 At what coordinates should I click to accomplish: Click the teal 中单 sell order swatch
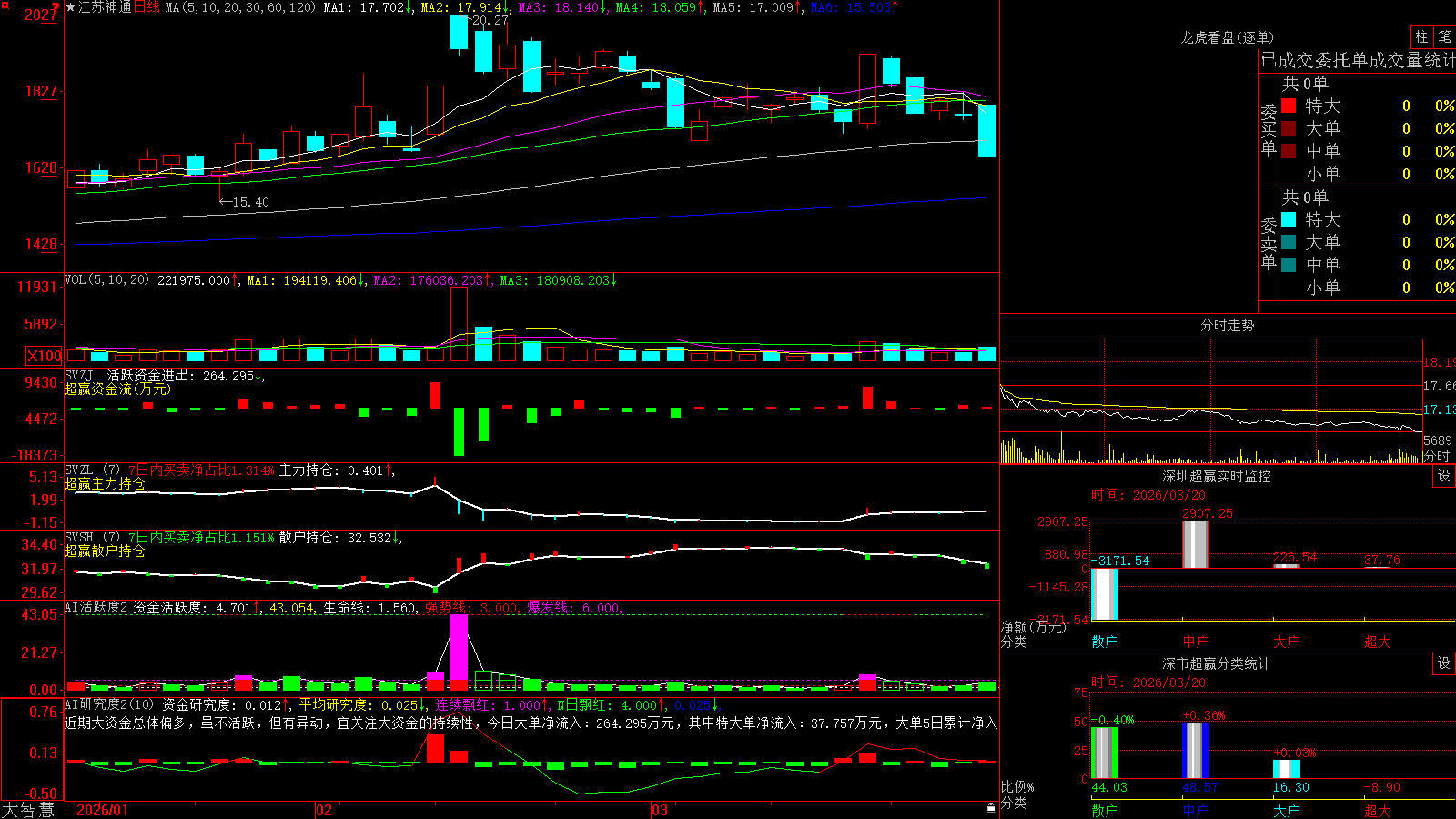tap(1289, 265)
